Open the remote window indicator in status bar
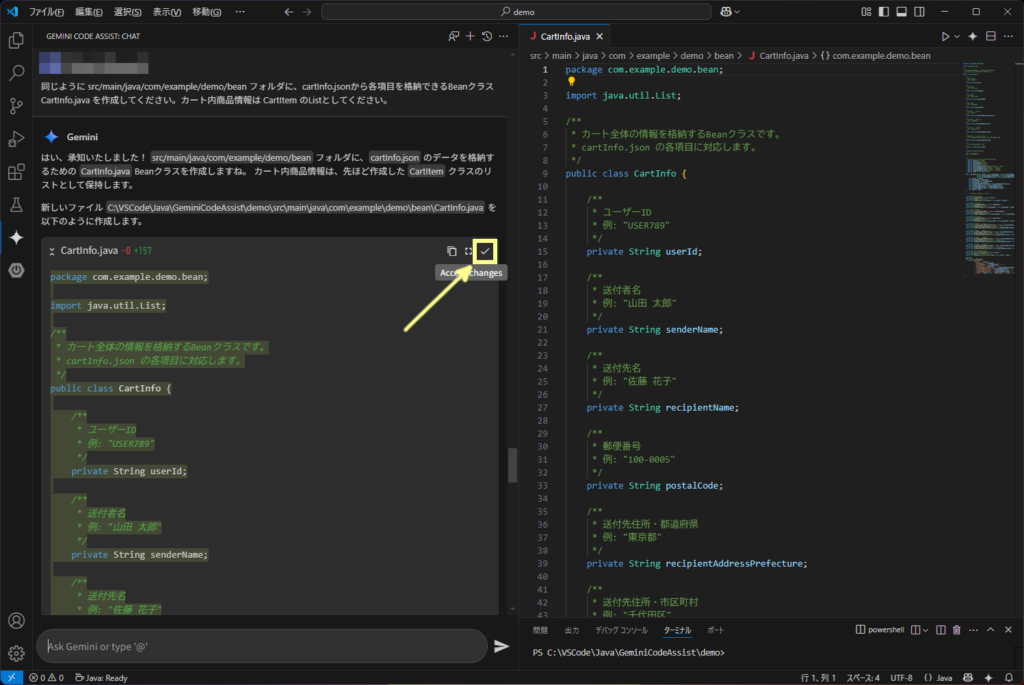Image resolution: width=1024 pixels, height=685 pixels. [11, 678]
